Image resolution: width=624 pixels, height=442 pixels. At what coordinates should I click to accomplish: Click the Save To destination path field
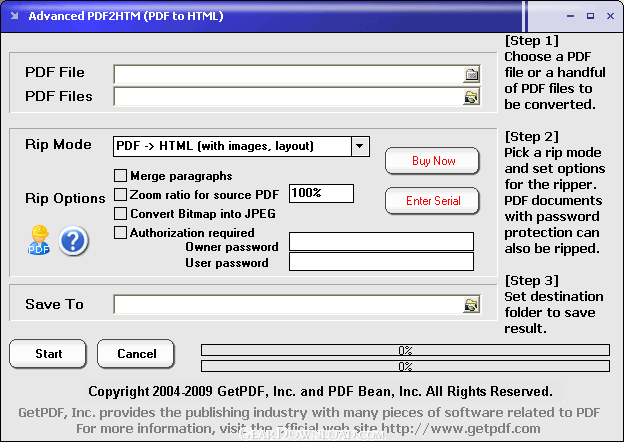point(287,305)
